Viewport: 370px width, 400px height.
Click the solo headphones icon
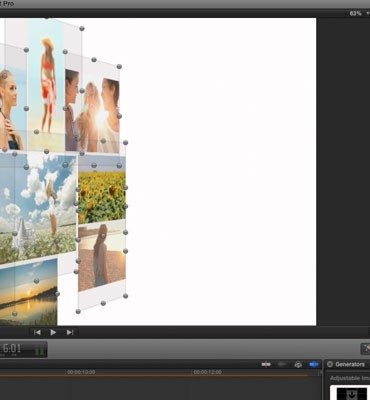point(298,364)
